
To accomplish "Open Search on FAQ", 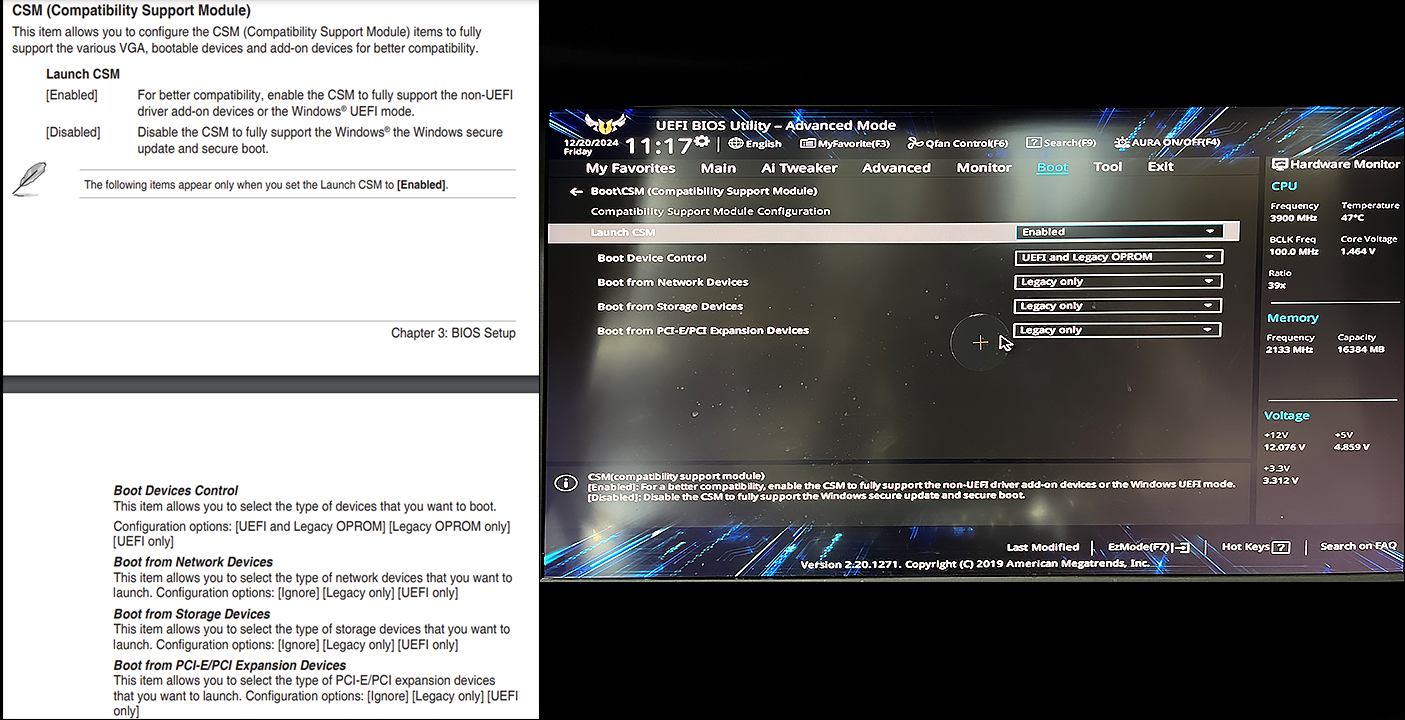I will (x=1358, y=546).
